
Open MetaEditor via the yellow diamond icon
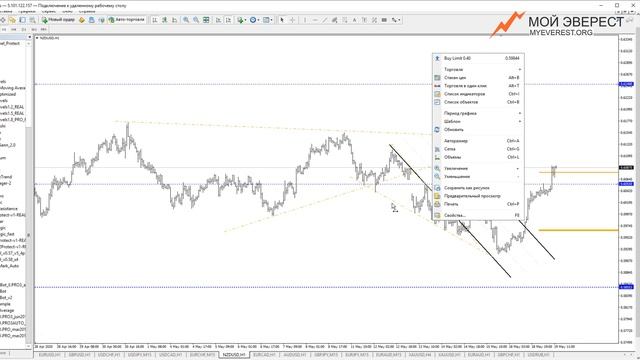[82, 20]
